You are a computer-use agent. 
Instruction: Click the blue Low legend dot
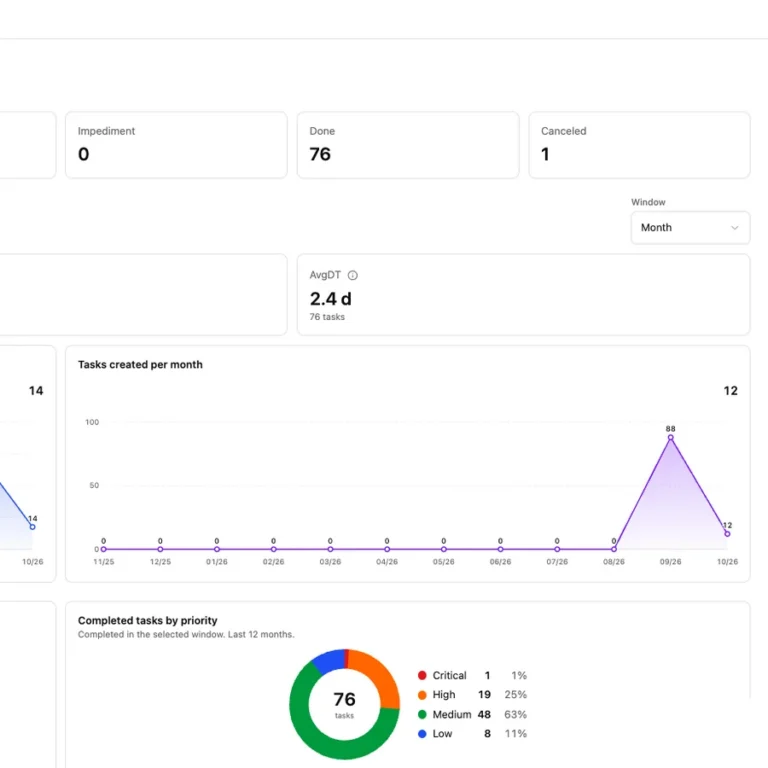pyautogui.click(x=422, y=734)
